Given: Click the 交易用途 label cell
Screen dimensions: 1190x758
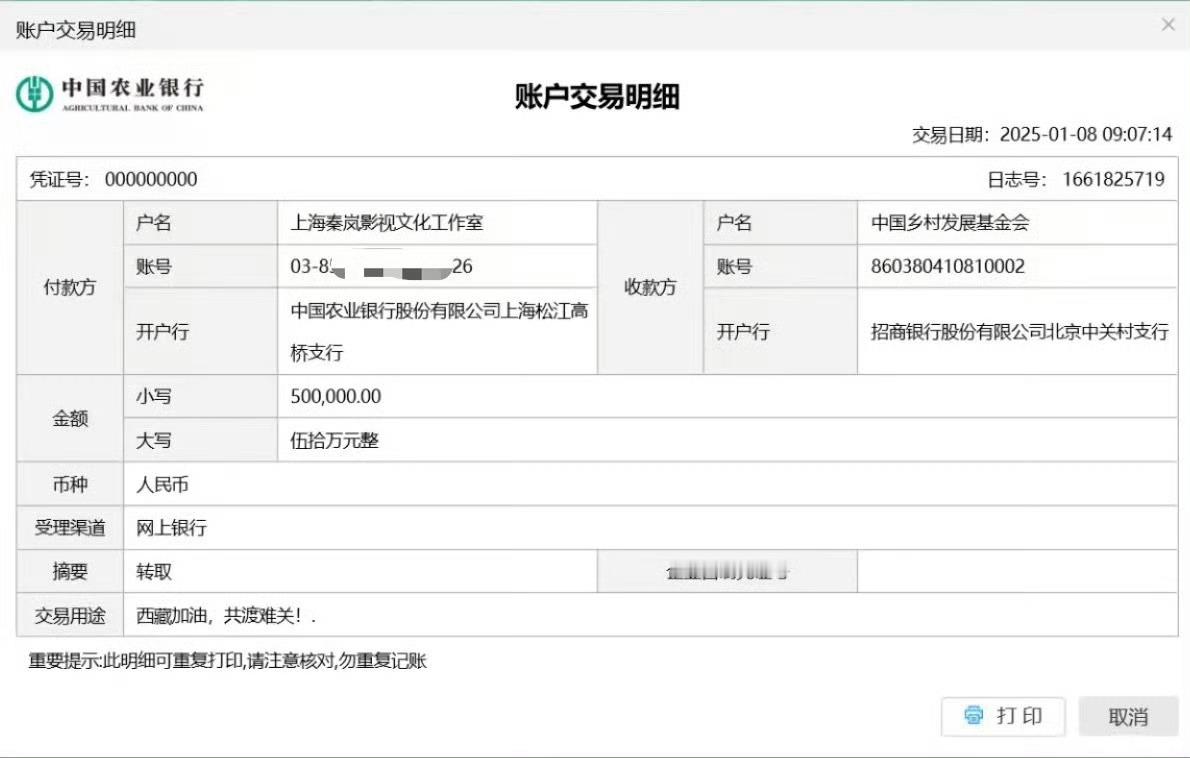Looking at the screenshot, I should pyautogui.click(x=70, y=615).
